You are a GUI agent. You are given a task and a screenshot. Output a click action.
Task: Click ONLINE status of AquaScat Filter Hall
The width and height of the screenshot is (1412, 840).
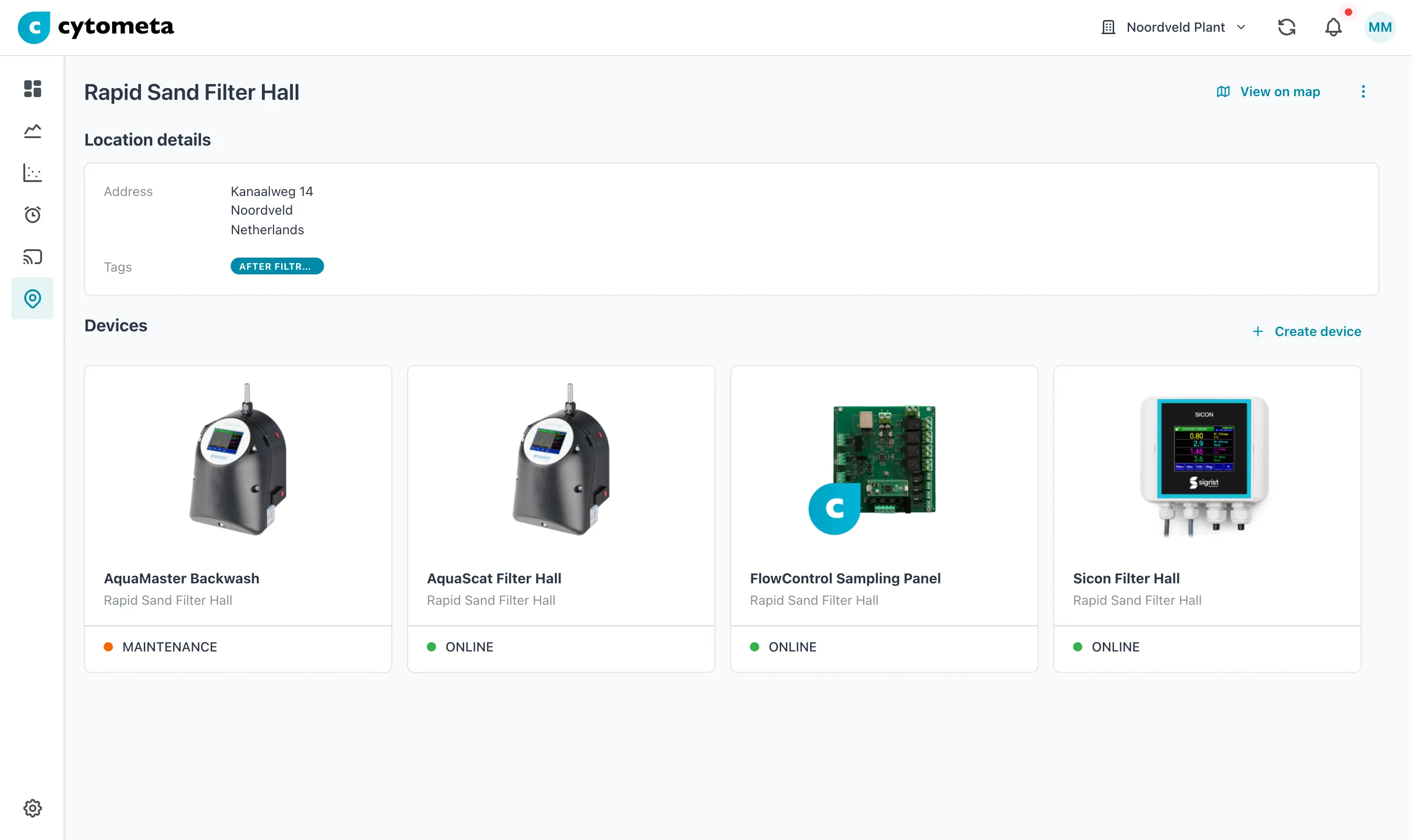tap(460, 647)
